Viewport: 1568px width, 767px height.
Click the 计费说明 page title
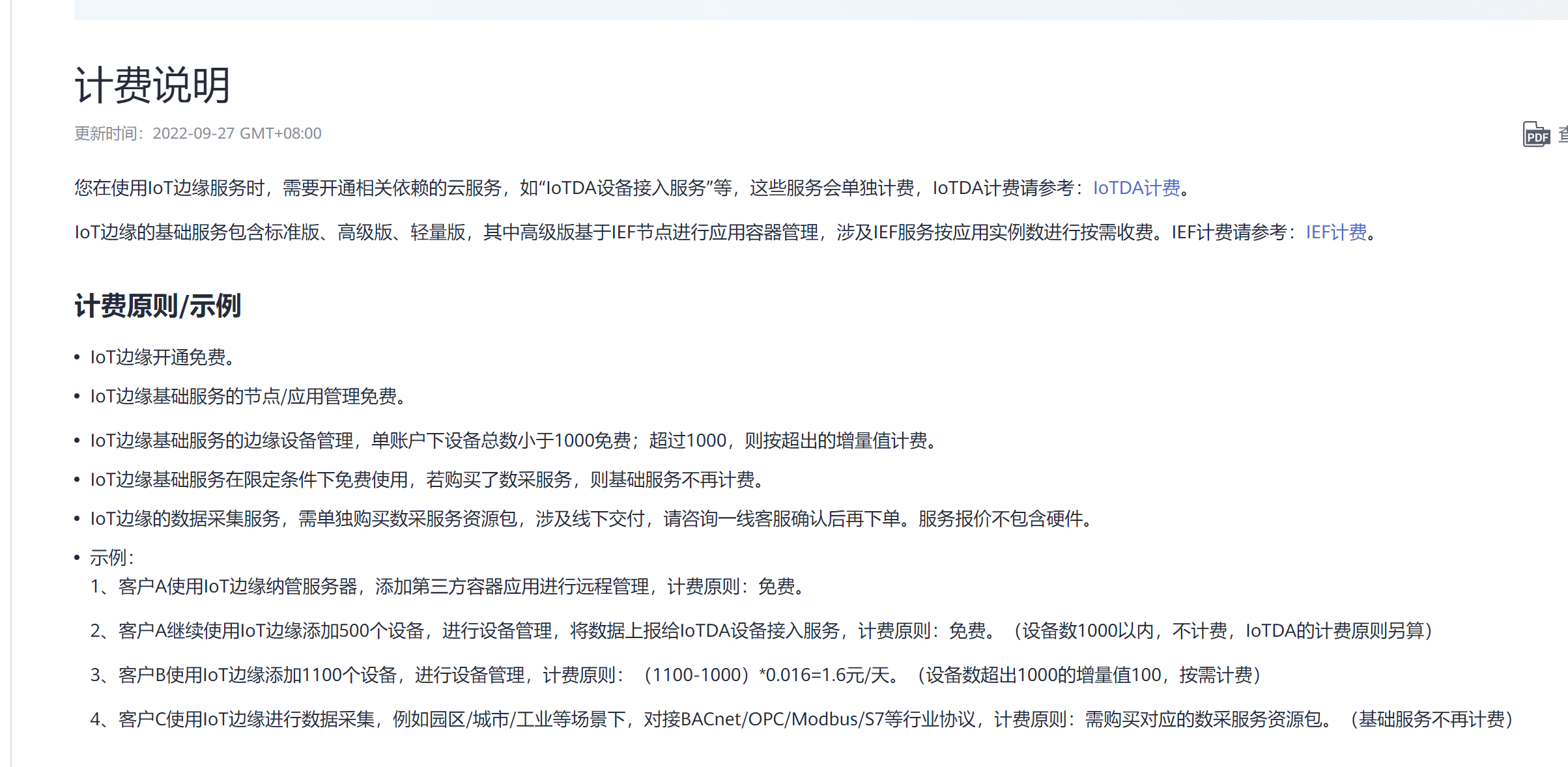(152, 85)
